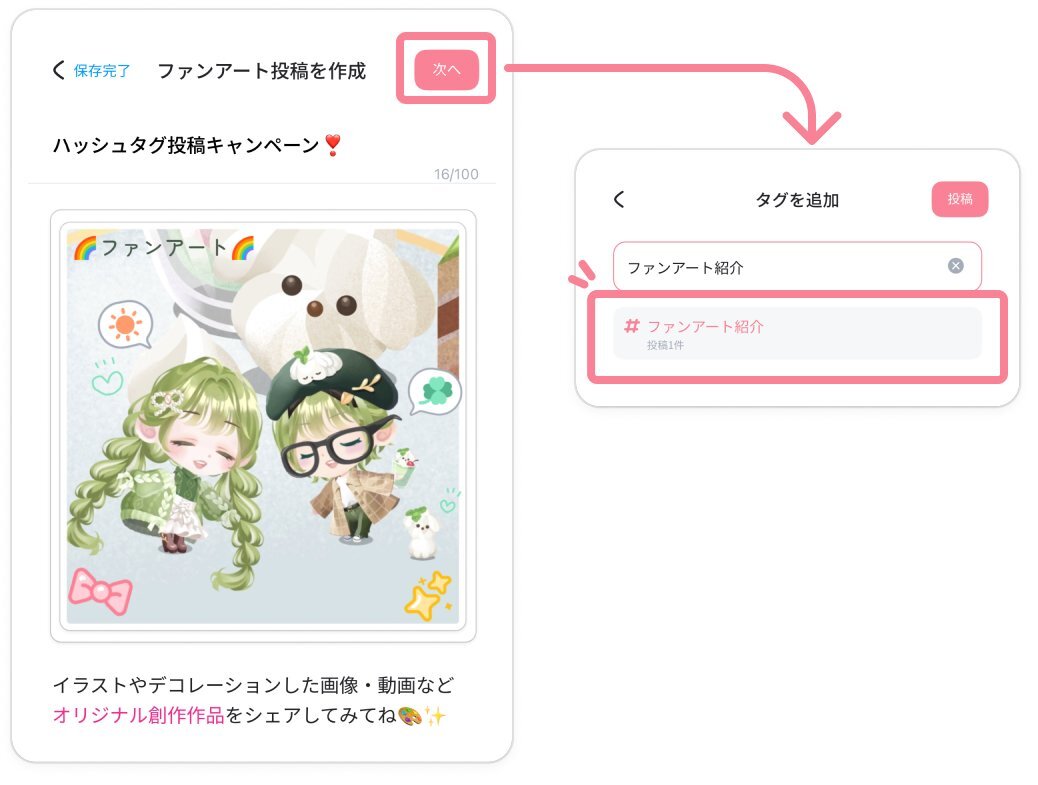The image size is (1038, 785).
Task: Click the hash symbol in tag suggestion
Action: point(632,326)
